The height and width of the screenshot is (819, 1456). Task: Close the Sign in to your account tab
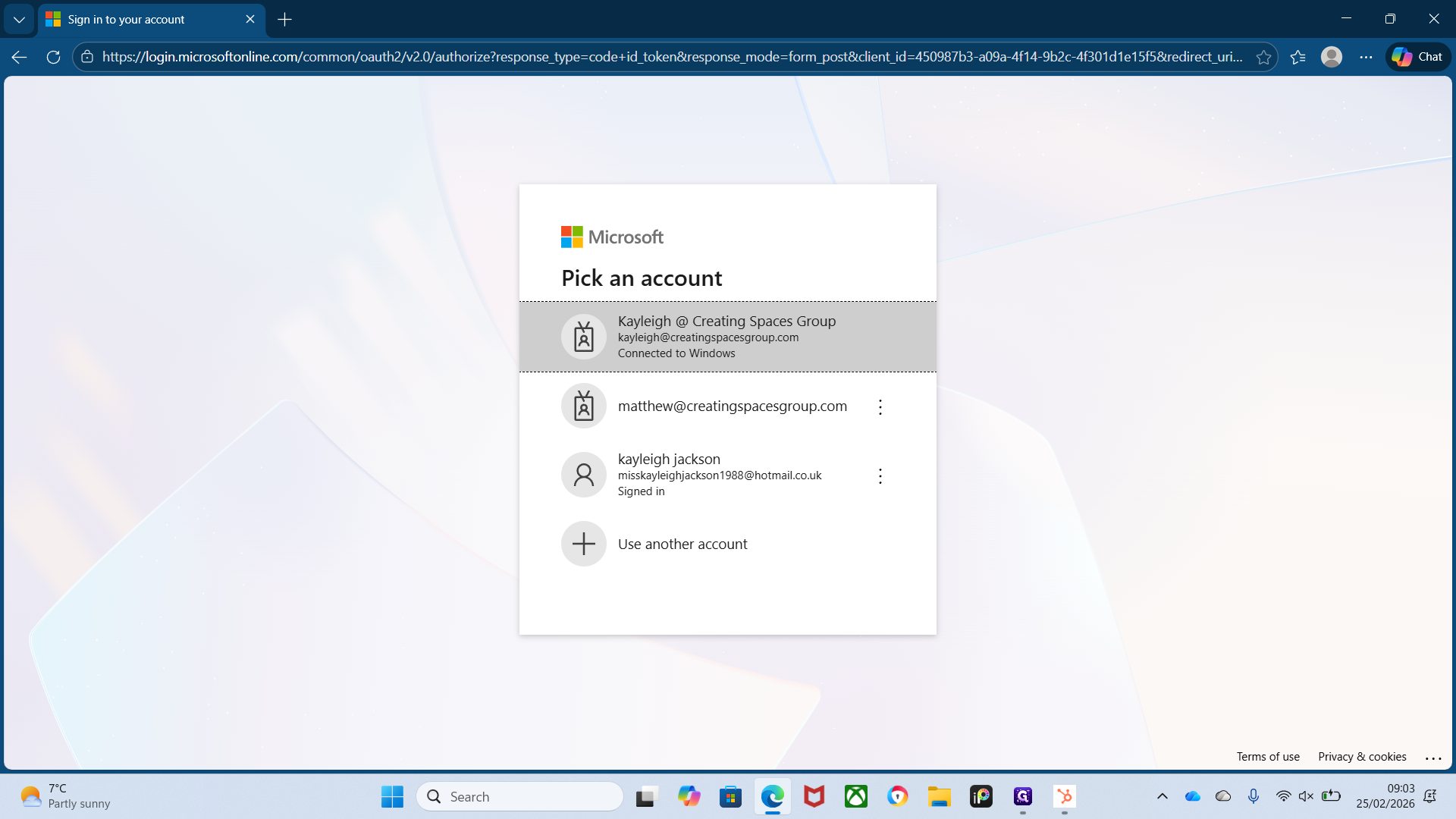[x=250, y=20]
